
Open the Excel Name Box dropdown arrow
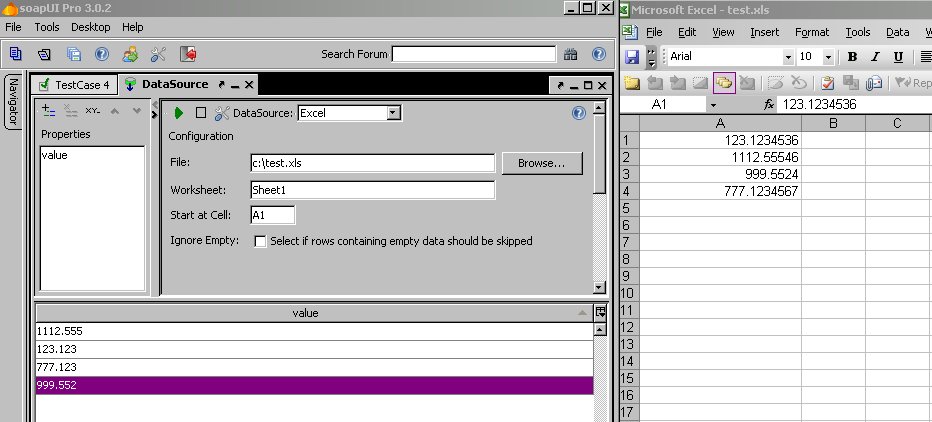pos(713,105)
